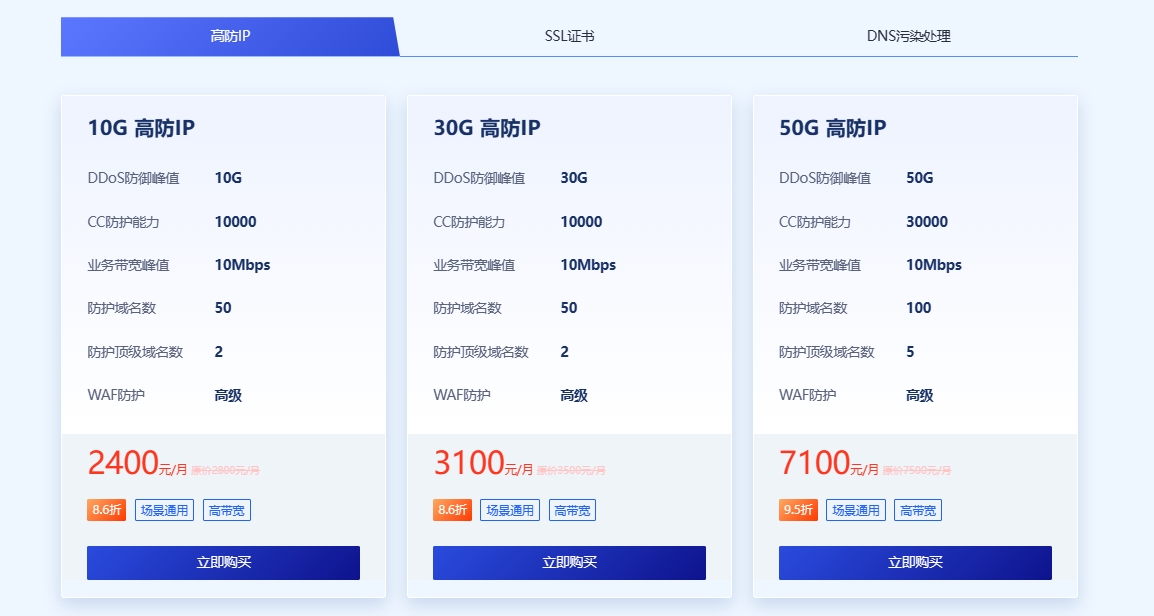Image resolution: width=1154 pixels, height=616 pixels.
Task: Select the DNS污染处理 tab
Action: click(908, 36)
